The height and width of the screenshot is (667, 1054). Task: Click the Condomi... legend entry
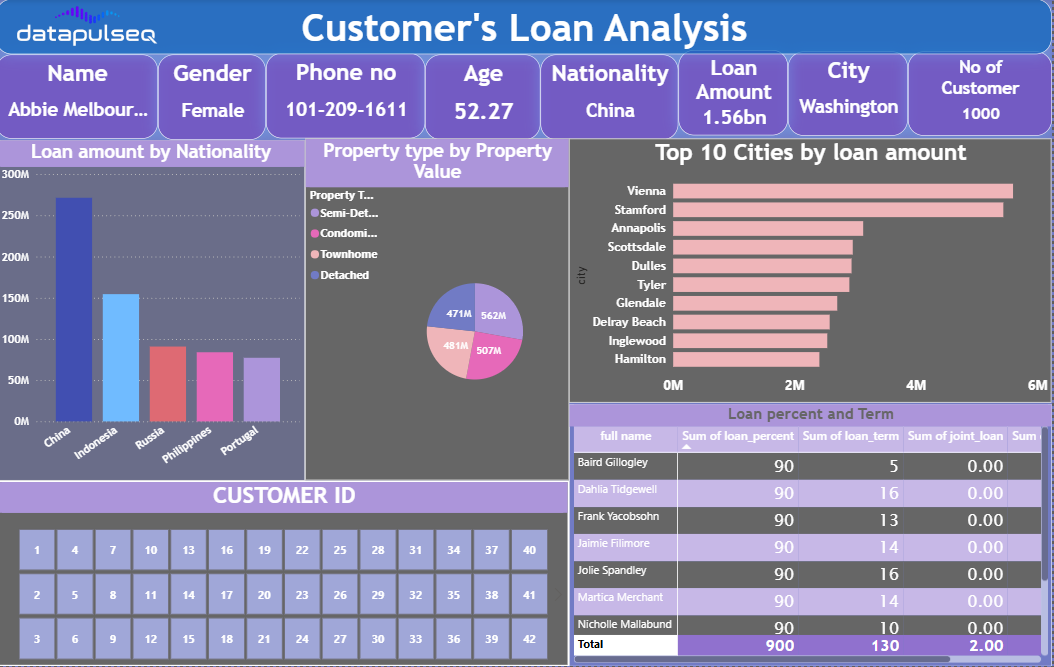click(344, 233)
